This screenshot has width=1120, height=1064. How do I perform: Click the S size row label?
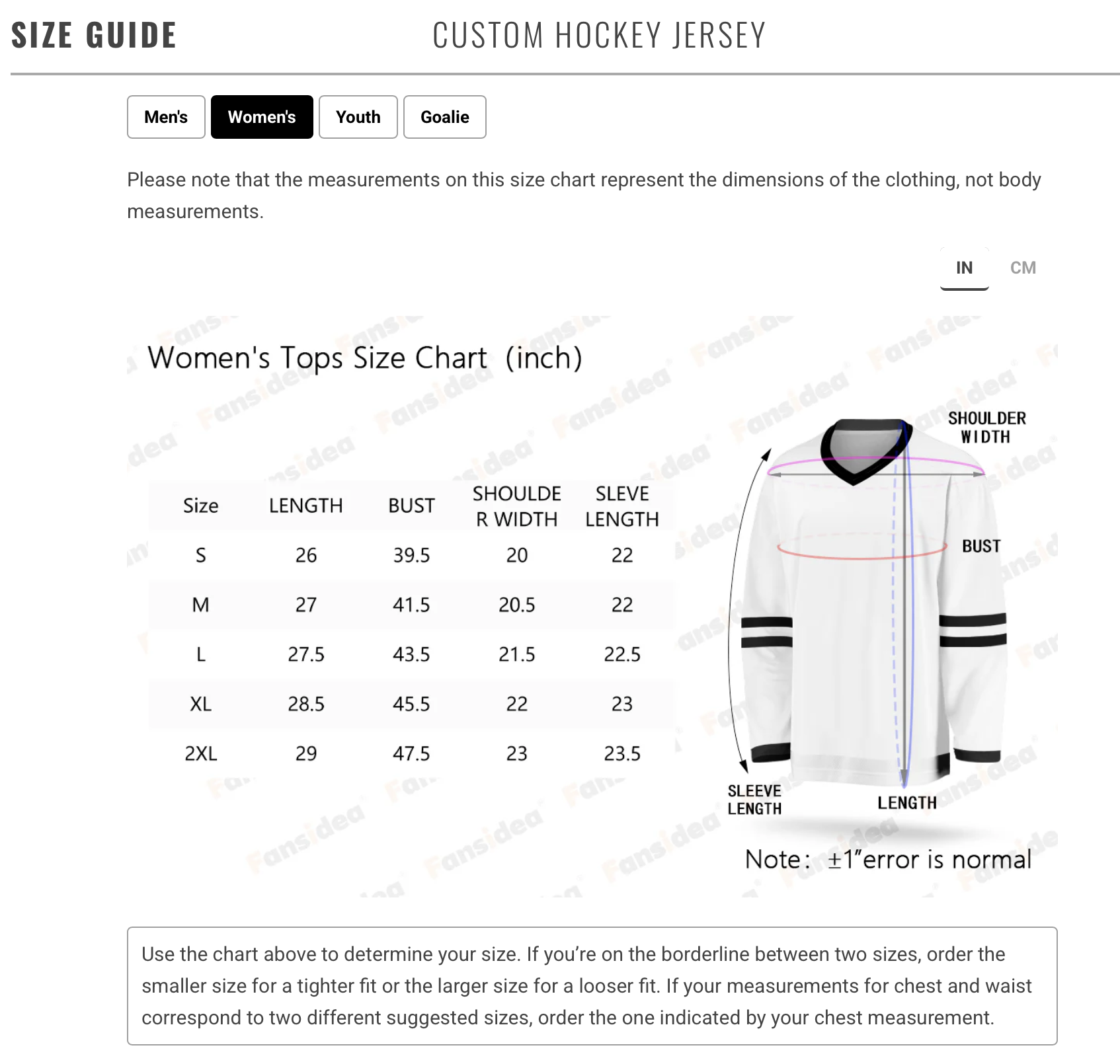coord(201,555)
